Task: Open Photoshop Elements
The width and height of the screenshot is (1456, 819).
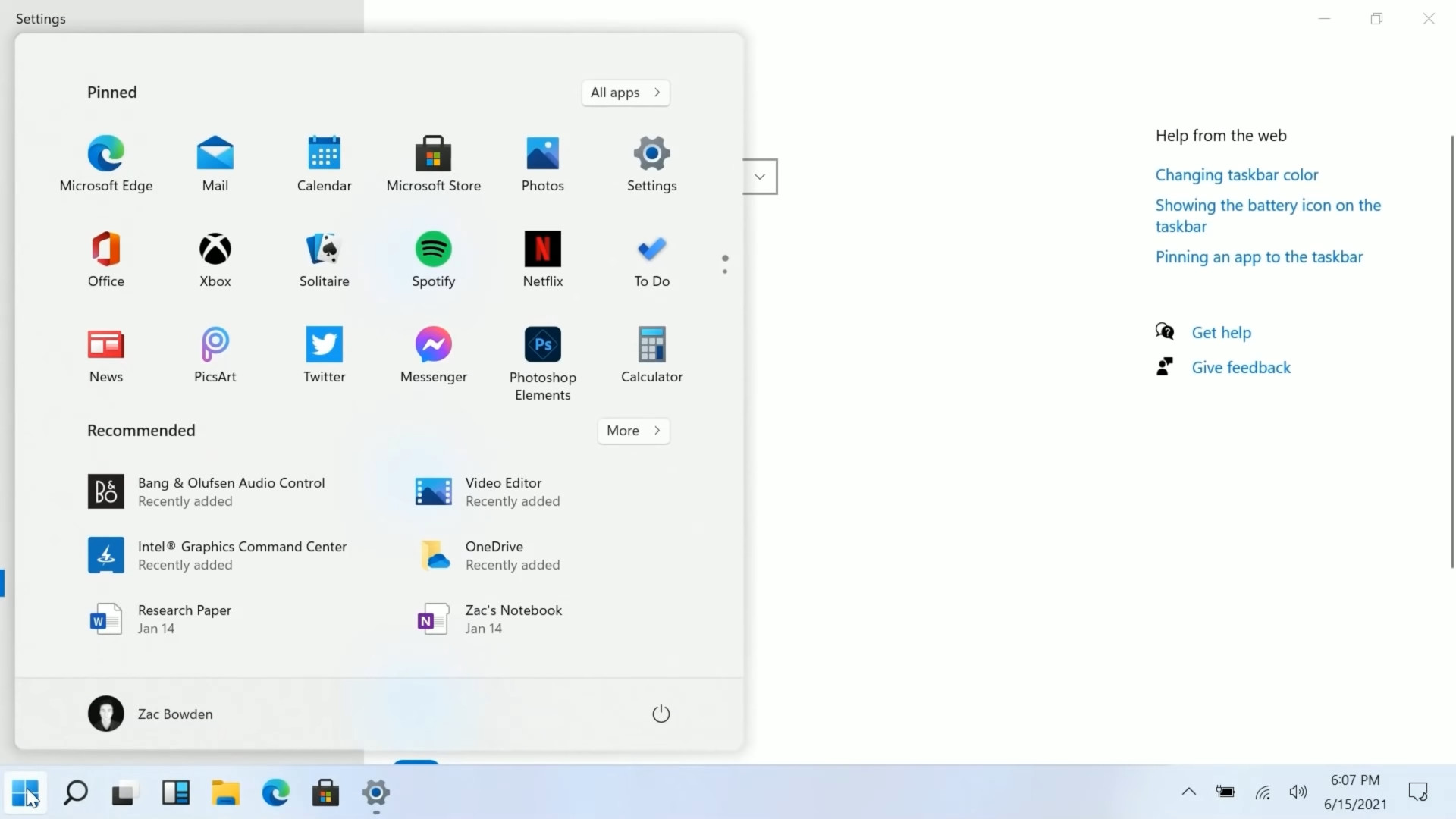Action: [x=543, y=364]
